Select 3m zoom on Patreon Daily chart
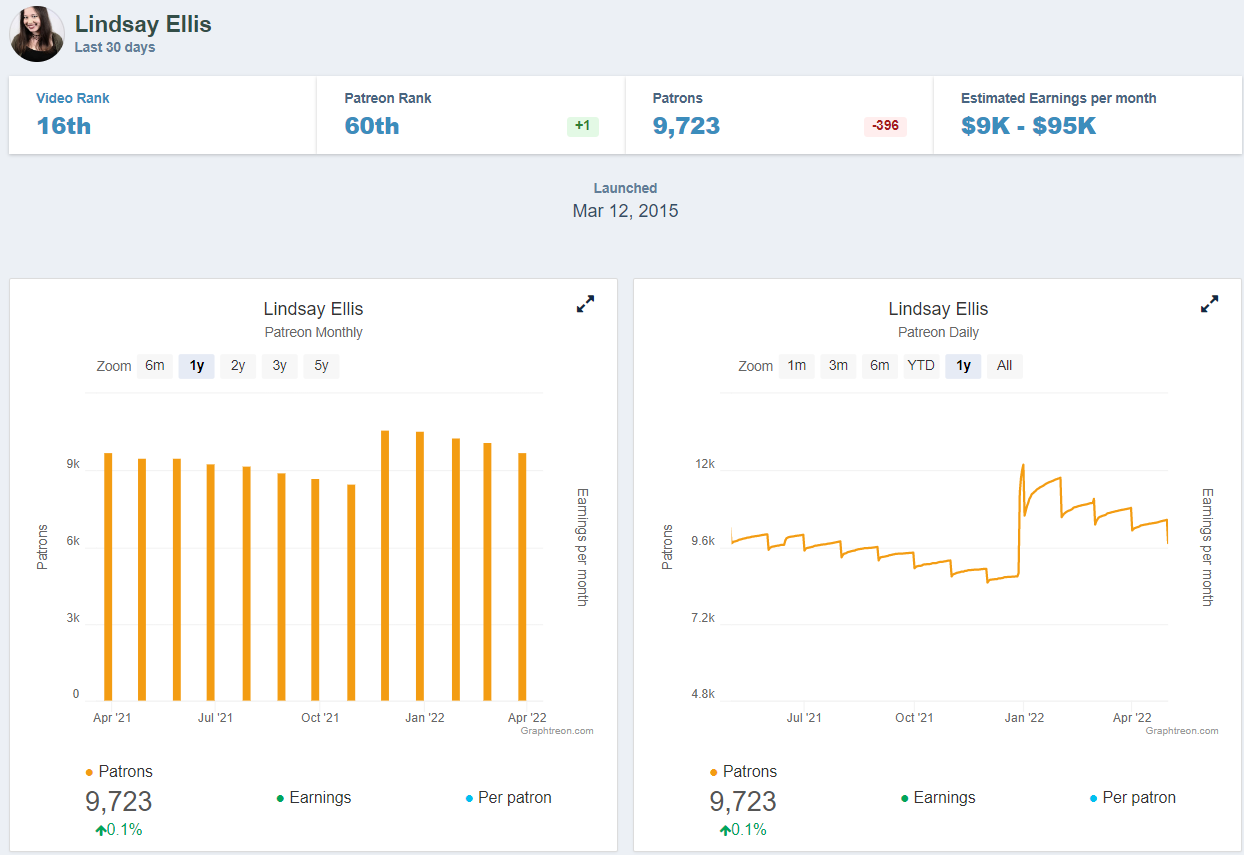The width and height of the screenshot is (1244, 855). click(838, 366)
